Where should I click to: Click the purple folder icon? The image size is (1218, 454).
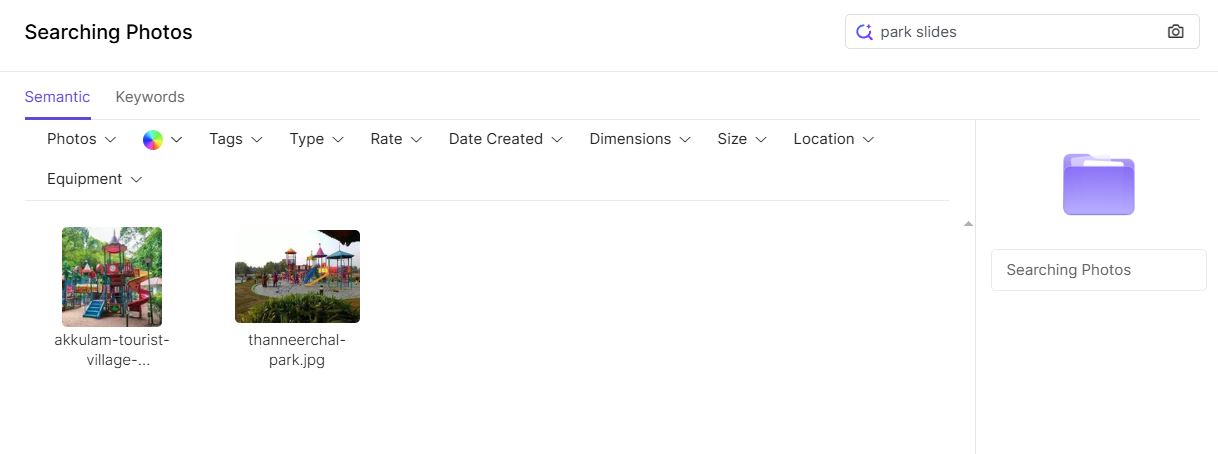1098,185
